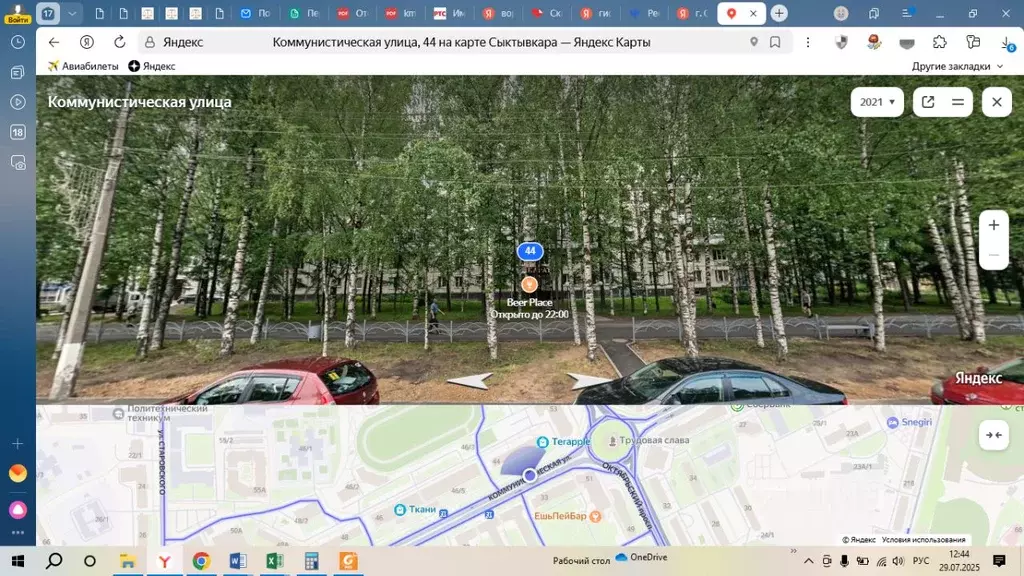This screenshot has width=1024, height=576.
Task: Move panorama right with arrow
Action: coord(589,381)
